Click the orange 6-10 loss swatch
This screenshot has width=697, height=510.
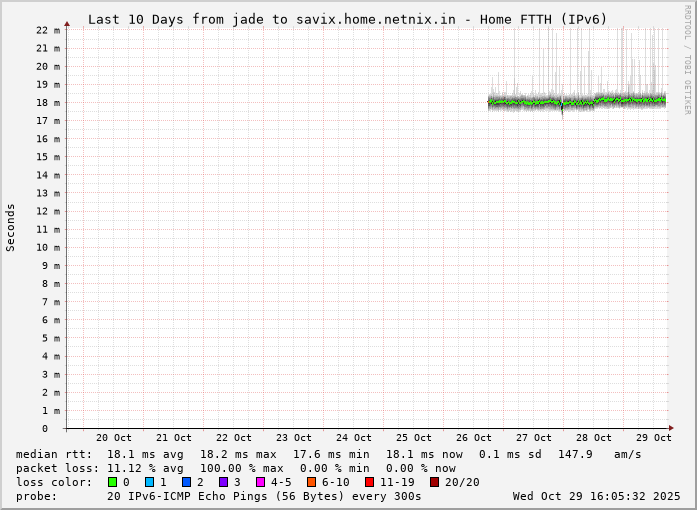tap(312, 482)
